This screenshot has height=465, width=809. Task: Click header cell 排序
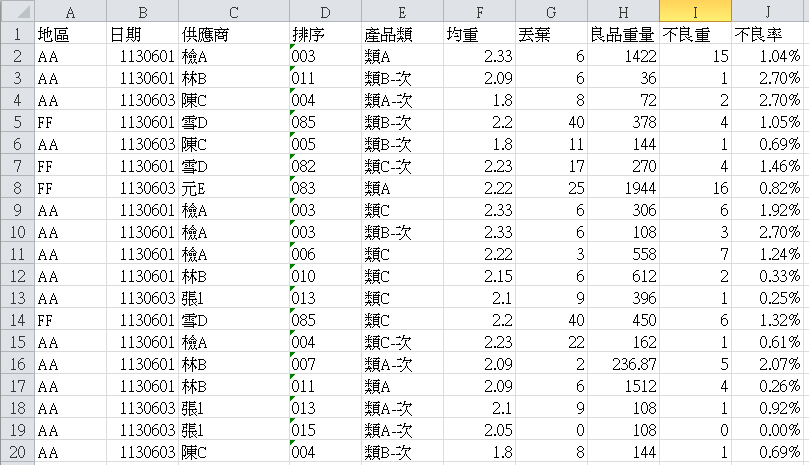(x=326, y=34)
